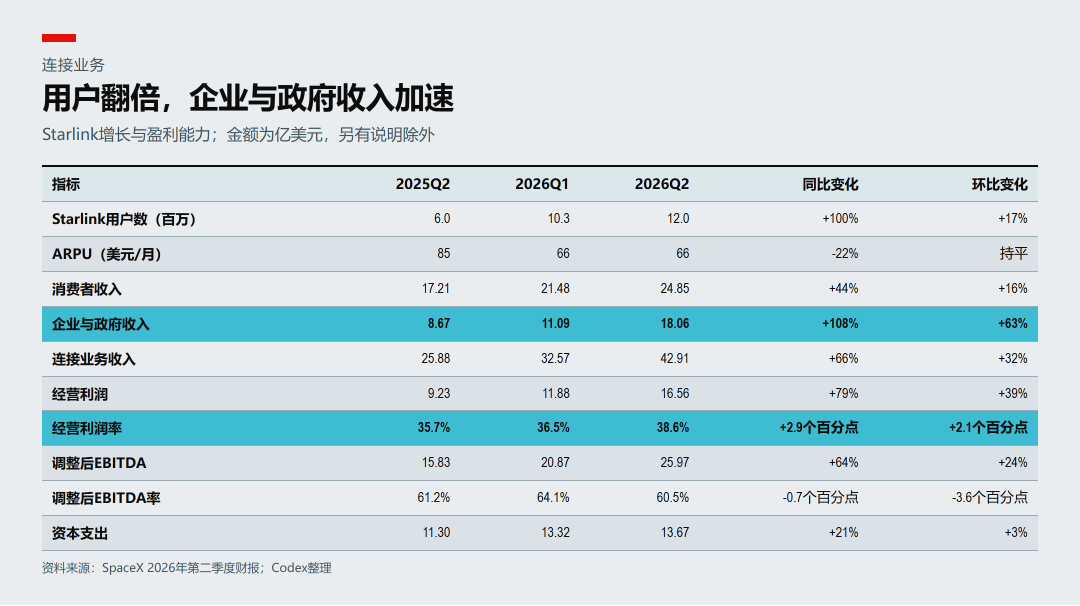Select the 13.67 capital expenditure cell
Screen dimensions: 1080x606
point(674,533)
